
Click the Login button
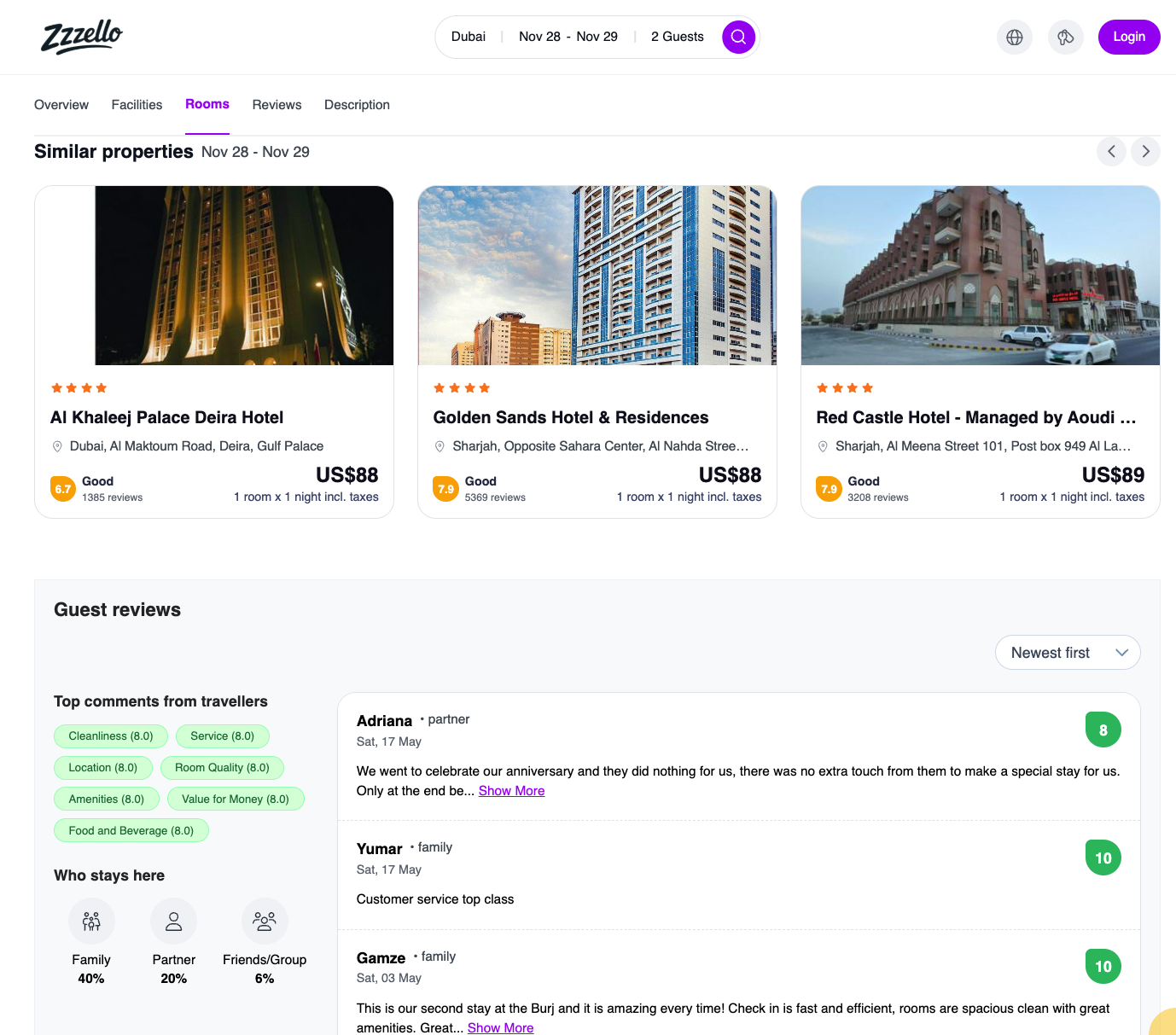pos(1128,37)
